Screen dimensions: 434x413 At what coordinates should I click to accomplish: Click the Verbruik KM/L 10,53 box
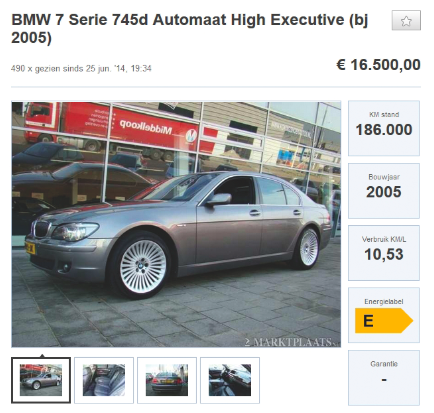tap(384, 253)
